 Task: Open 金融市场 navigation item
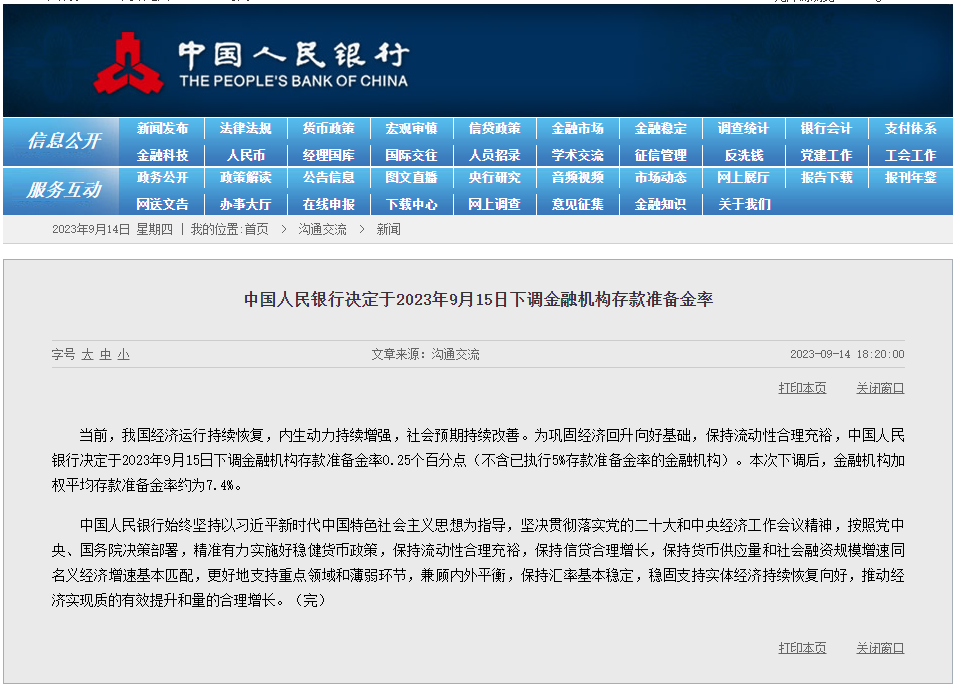point(577,128)
